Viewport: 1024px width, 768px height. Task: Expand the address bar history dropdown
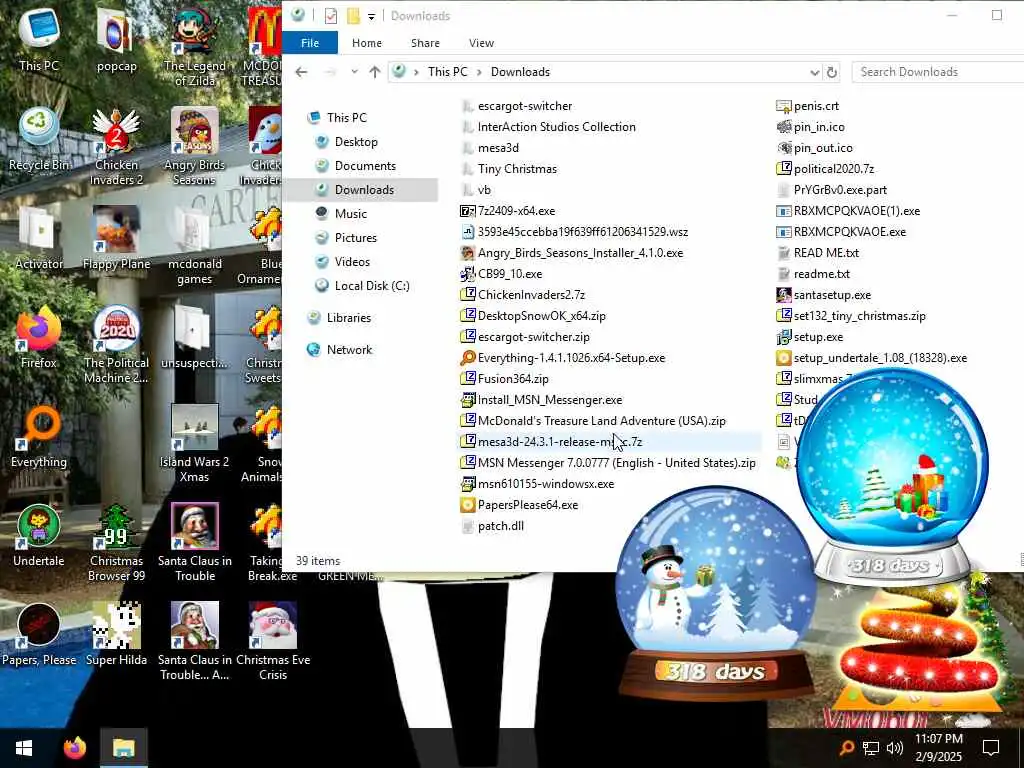814,72
